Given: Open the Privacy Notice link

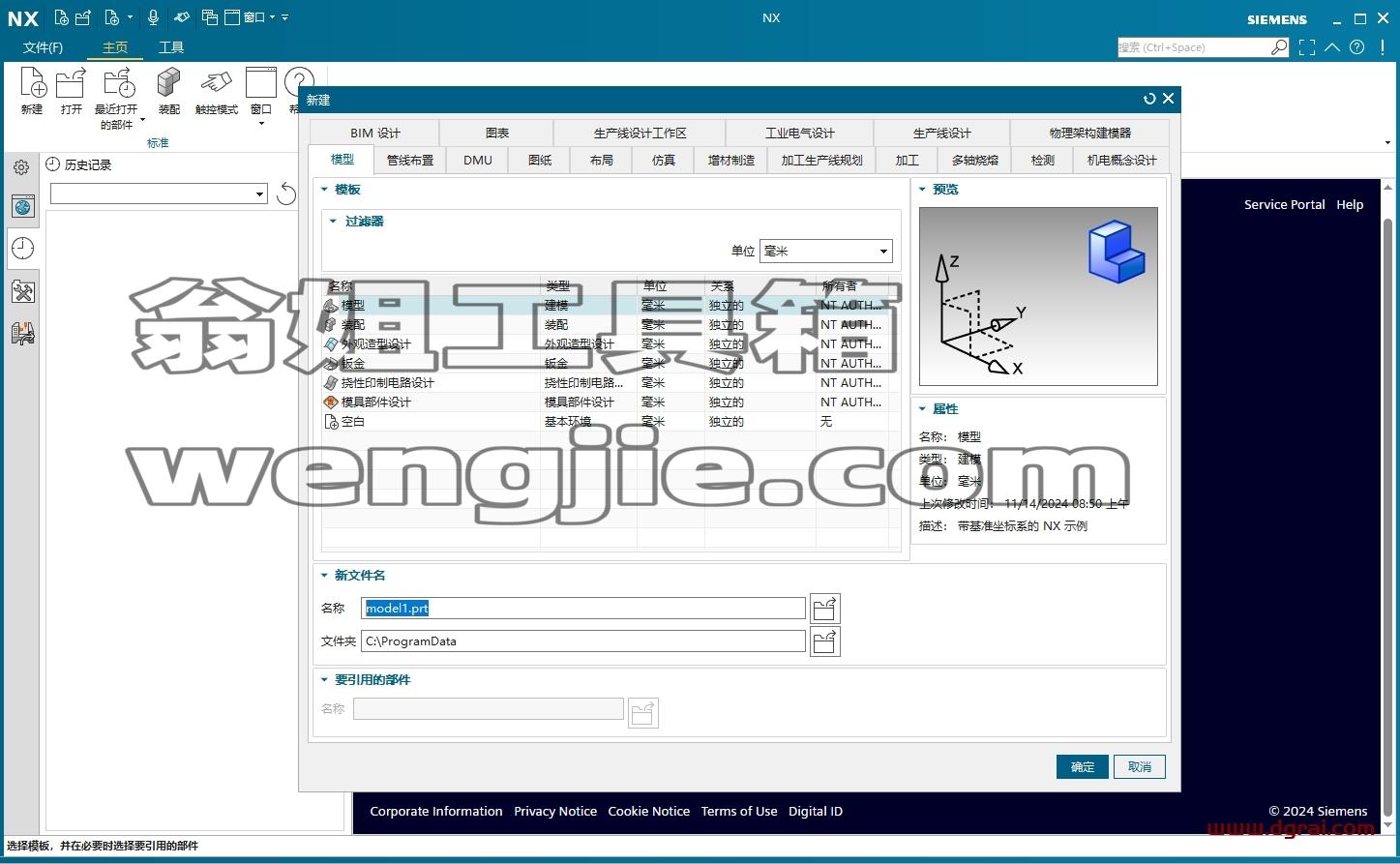Looking at the screenshot, I should click(555, 811).
